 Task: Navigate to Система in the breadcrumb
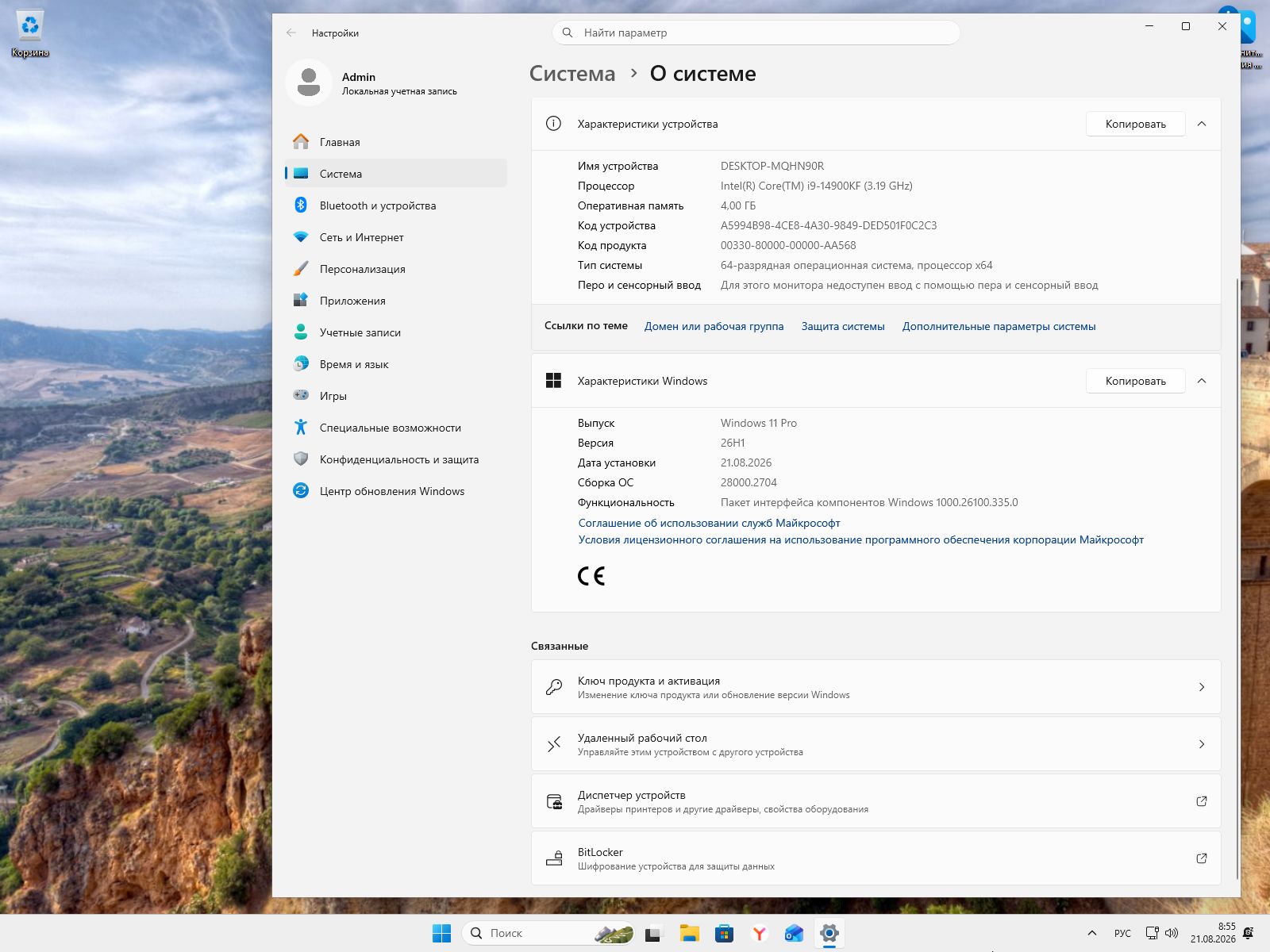tap(572, 74)
